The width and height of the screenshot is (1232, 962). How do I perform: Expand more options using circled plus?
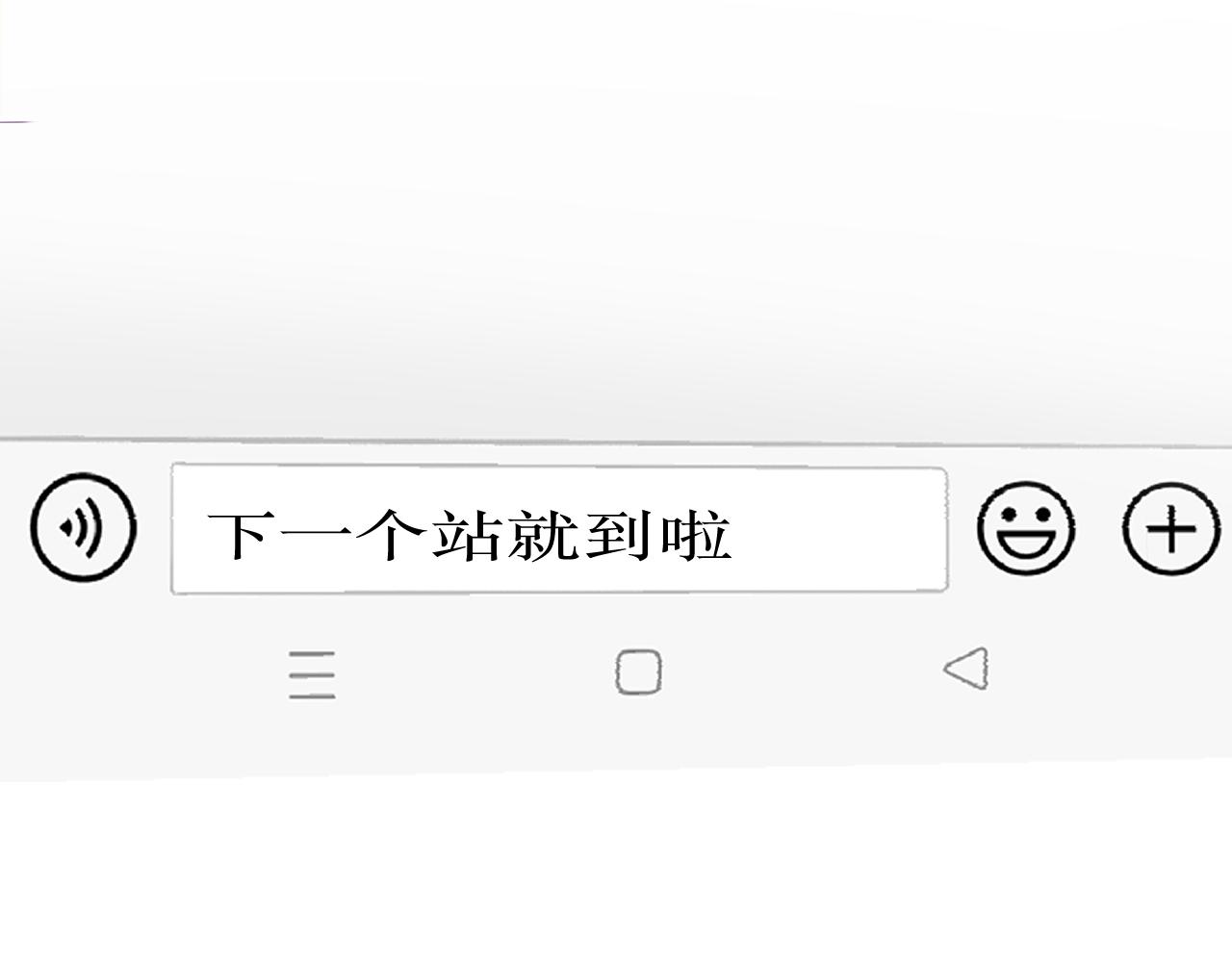1171,529
